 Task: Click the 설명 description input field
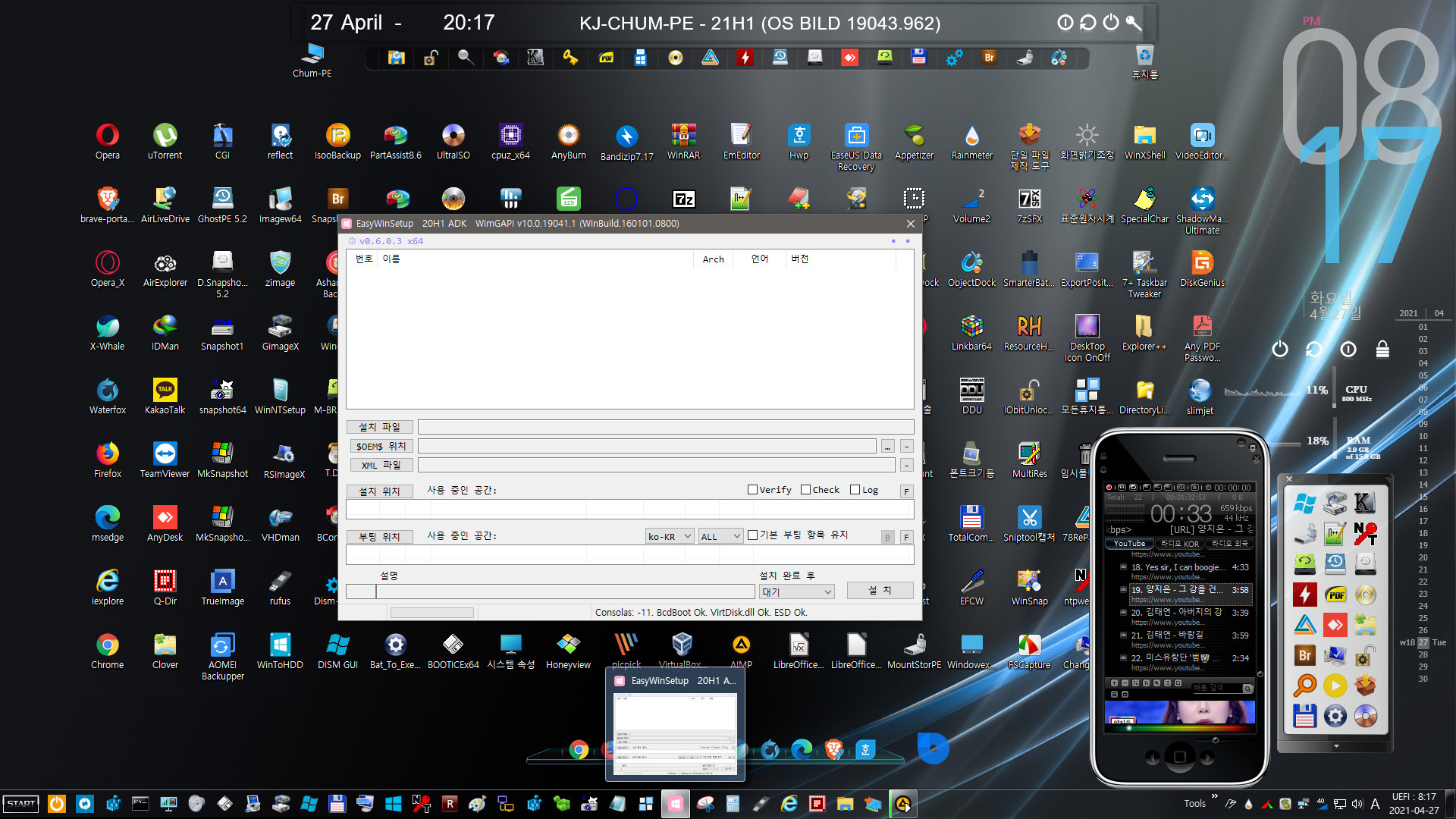click(x=565, y=591)
